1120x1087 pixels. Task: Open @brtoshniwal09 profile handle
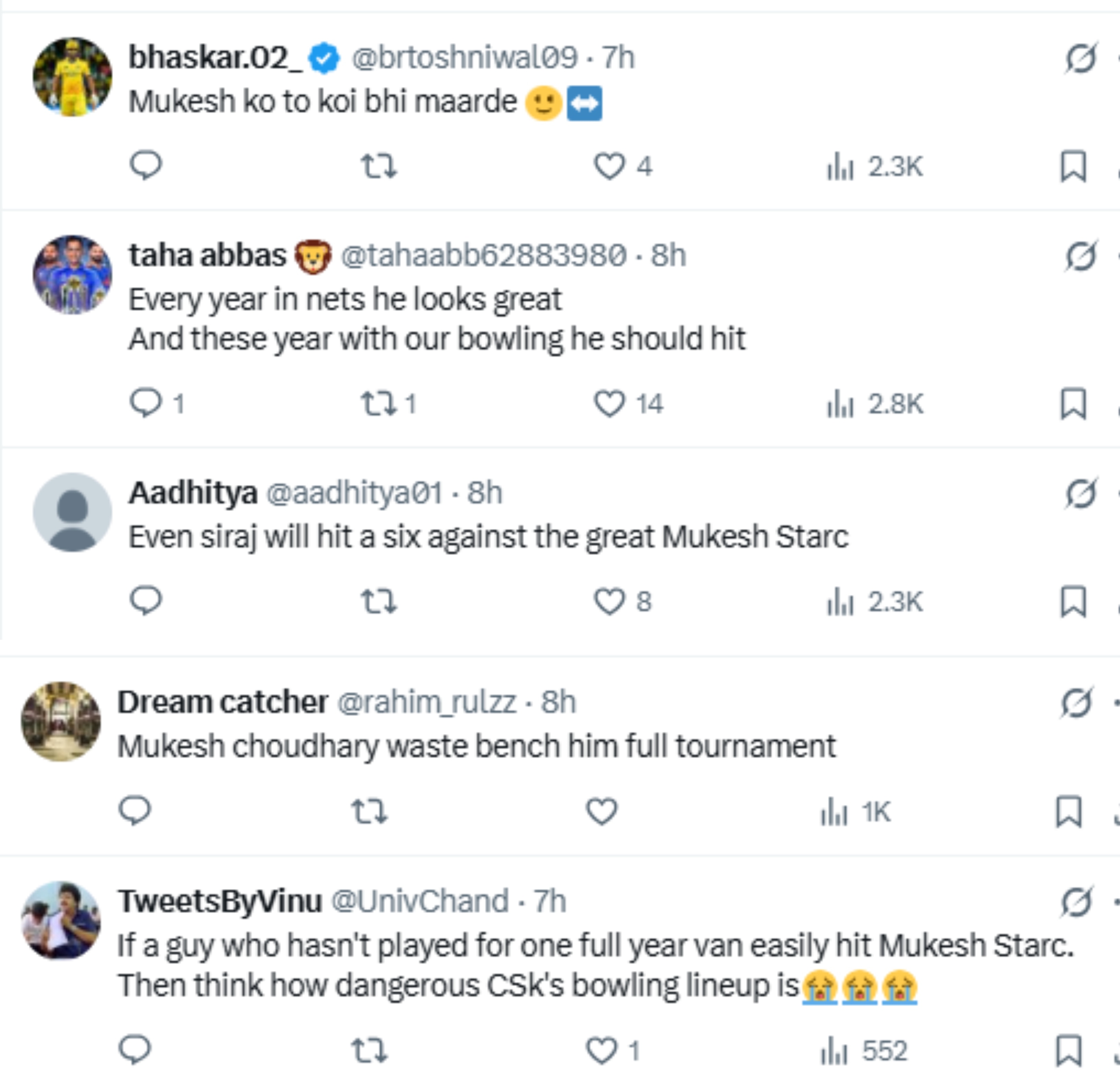click(x=464, y=58)
